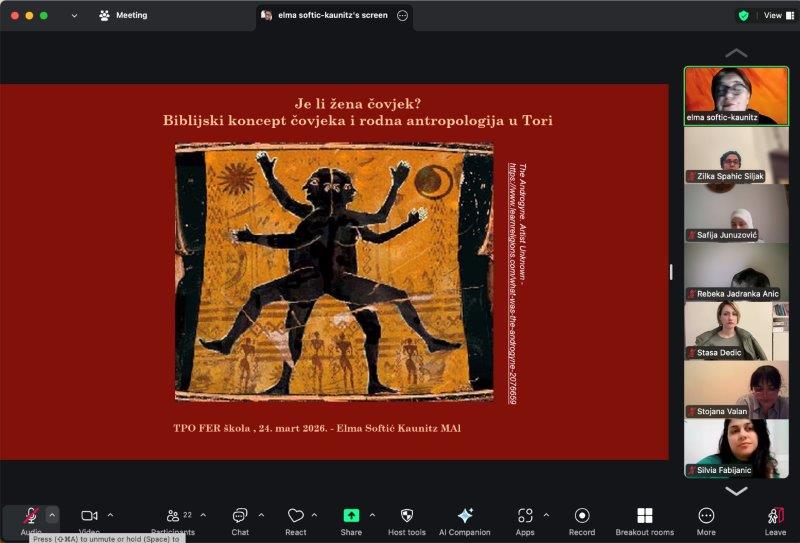
Task: Start video camera icon
Action: pyautogui.click(x=89, y=516)
